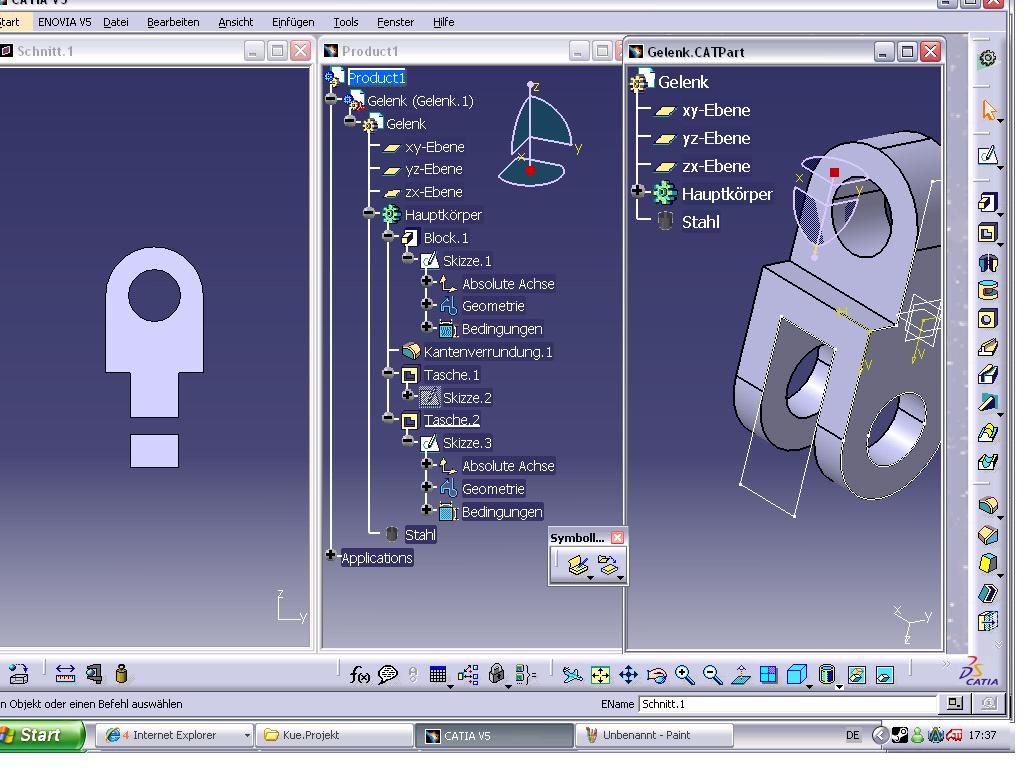Collapse the Gelenk (Gelenk.1) node
Image resolution: width=1024 pixels, height=768 pixels.
[330, 99]
